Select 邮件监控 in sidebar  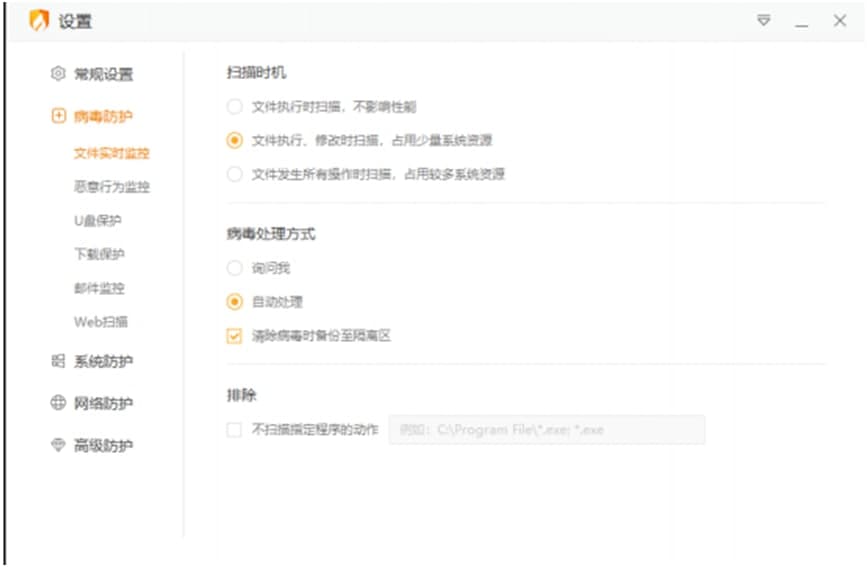click(x=100, y=288)
